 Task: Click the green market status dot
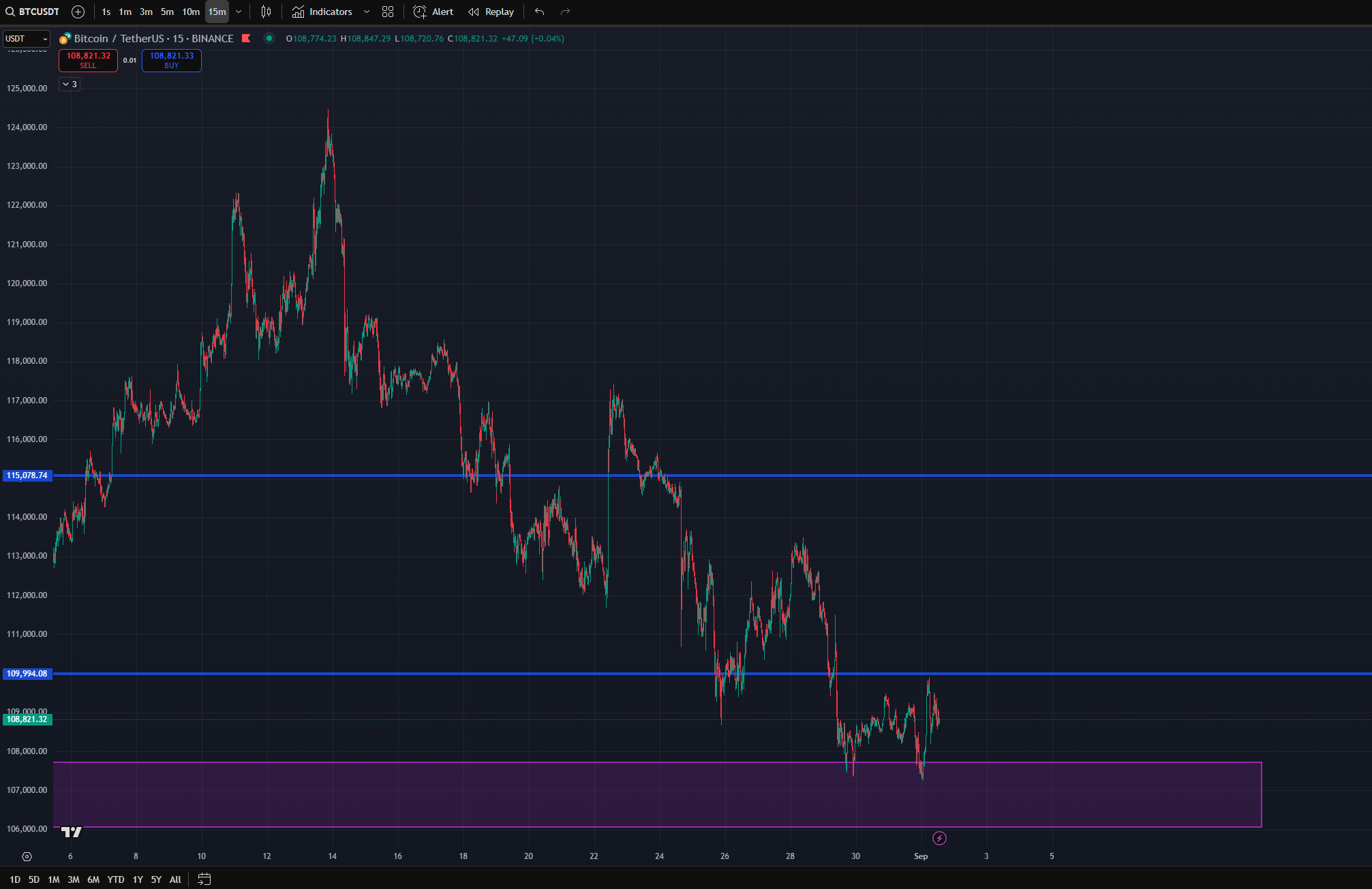[x=269, y=38]
